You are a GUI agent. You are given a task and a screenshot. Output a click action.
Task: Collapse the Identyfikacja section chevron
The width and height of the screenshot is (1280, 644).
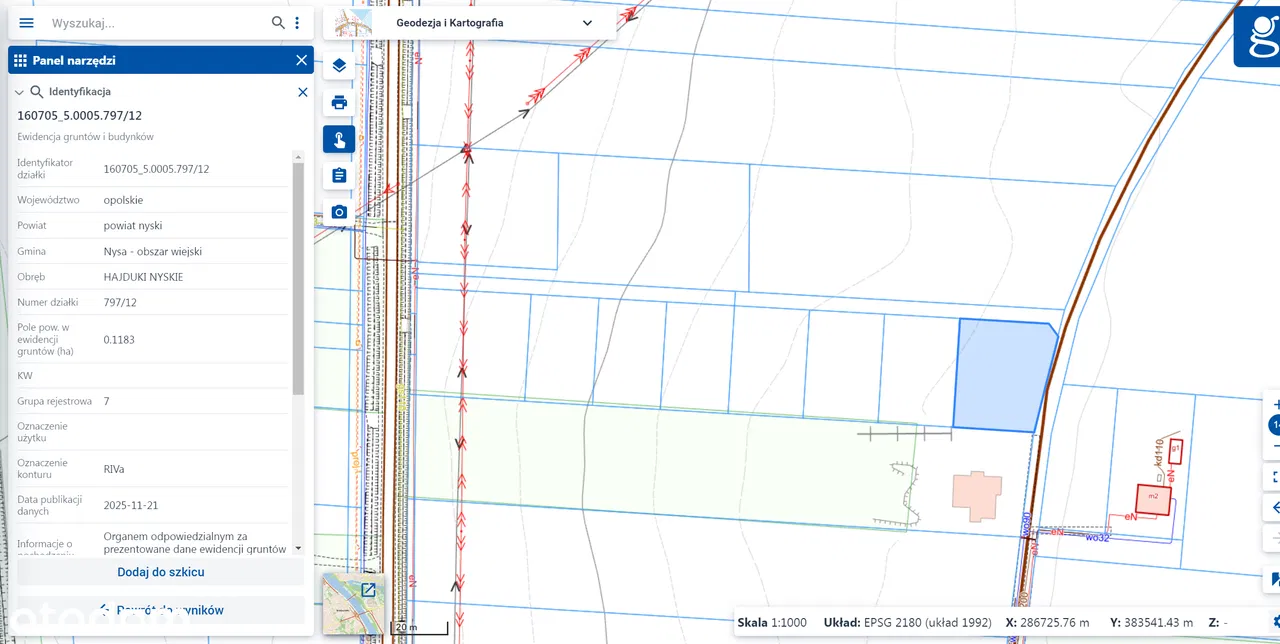pyautogui.click(x=19, y=92)
